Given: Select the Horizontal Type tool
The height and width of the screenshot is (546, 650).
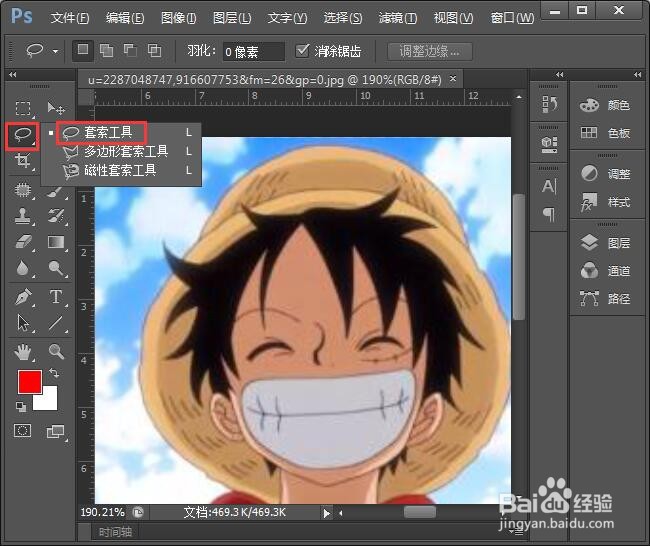Looking at the screenshot, I should point(56,297).
